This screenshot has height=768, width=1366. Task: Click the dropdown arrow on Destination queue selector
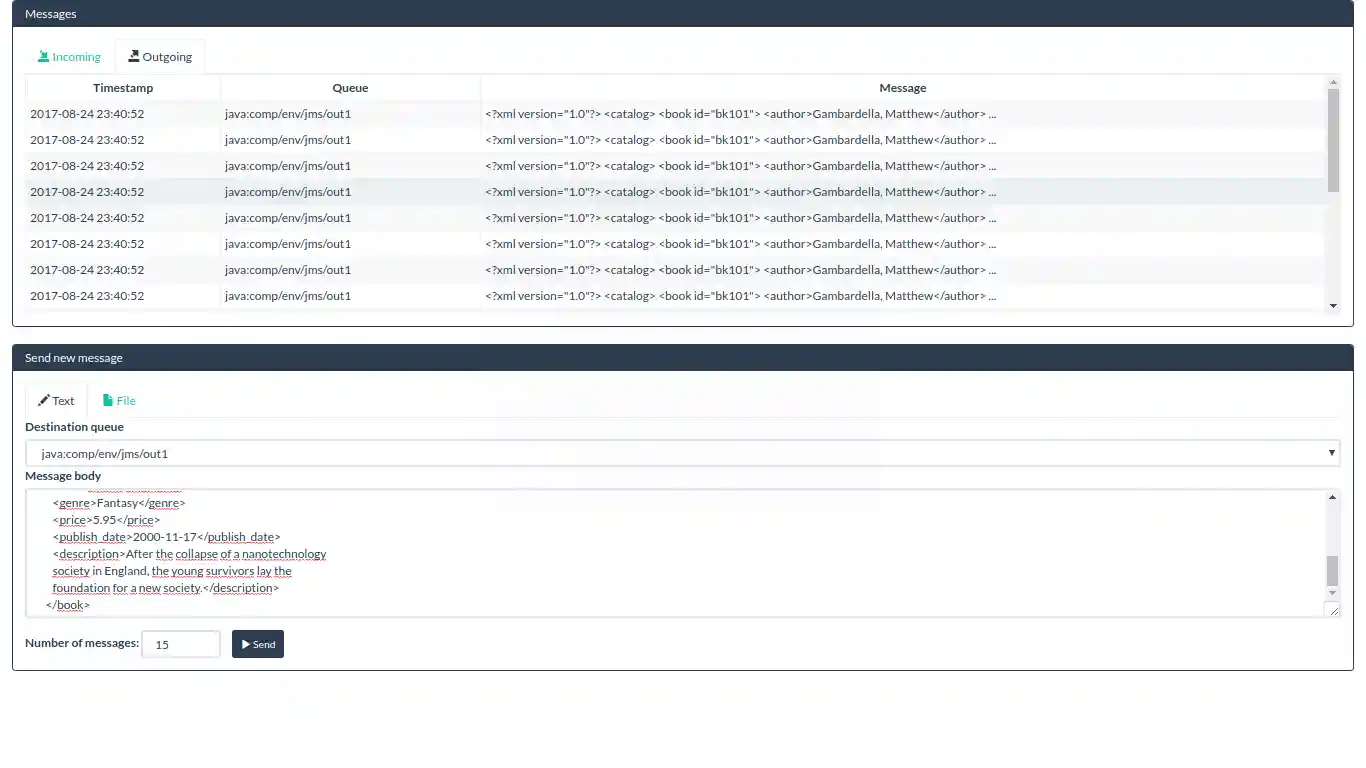[x=1331, y=452]
